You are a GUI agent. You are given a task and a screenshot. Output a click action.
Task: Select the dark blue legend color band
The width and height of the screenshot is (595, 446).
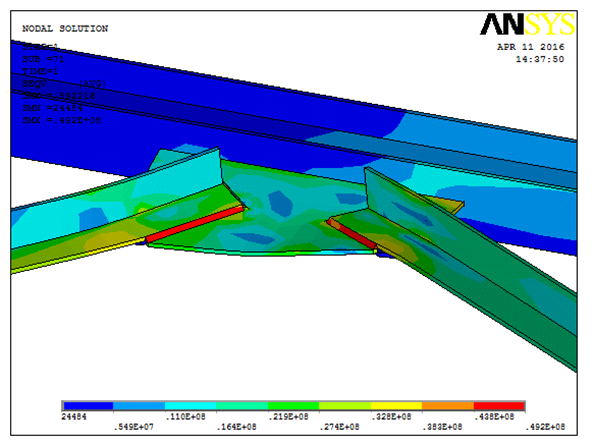(x=88, y=406)
